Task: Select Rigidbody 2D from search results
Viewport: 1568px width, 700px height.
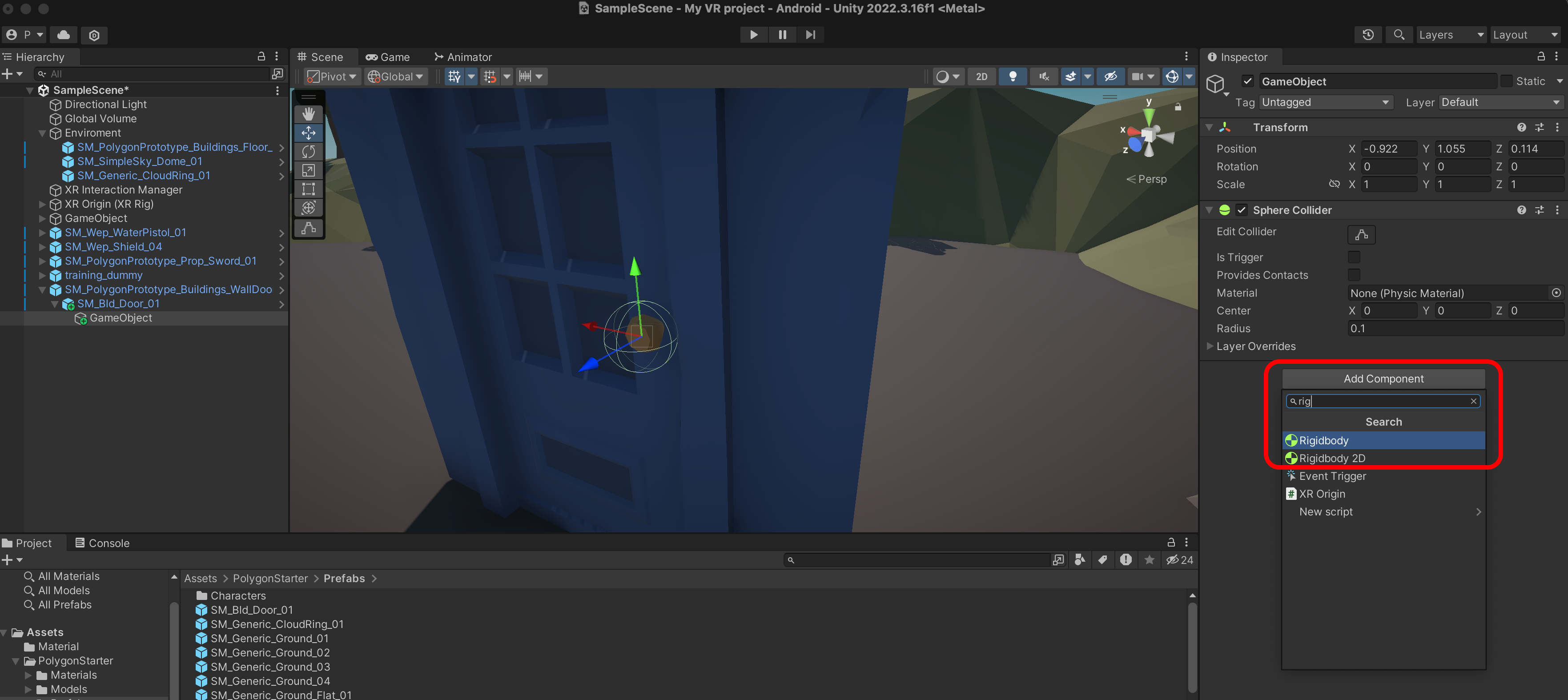Action: [1332, 459]
